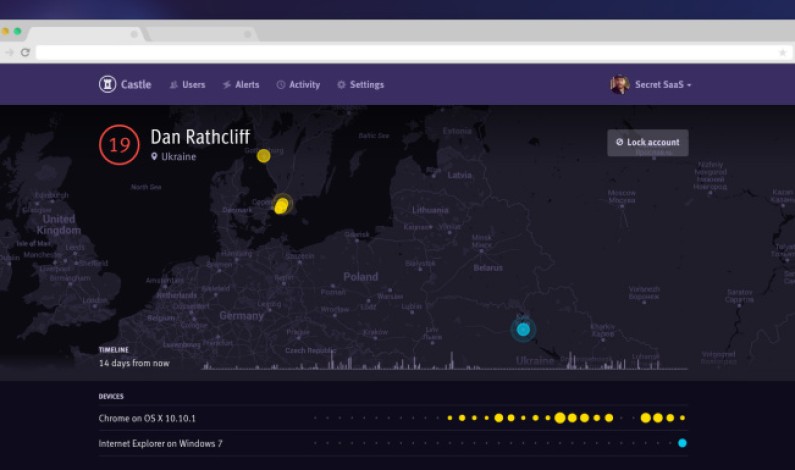Viewport: 795px width, 470px height.
Task: Go to the Activity section
Action: [x=298, y=85]
